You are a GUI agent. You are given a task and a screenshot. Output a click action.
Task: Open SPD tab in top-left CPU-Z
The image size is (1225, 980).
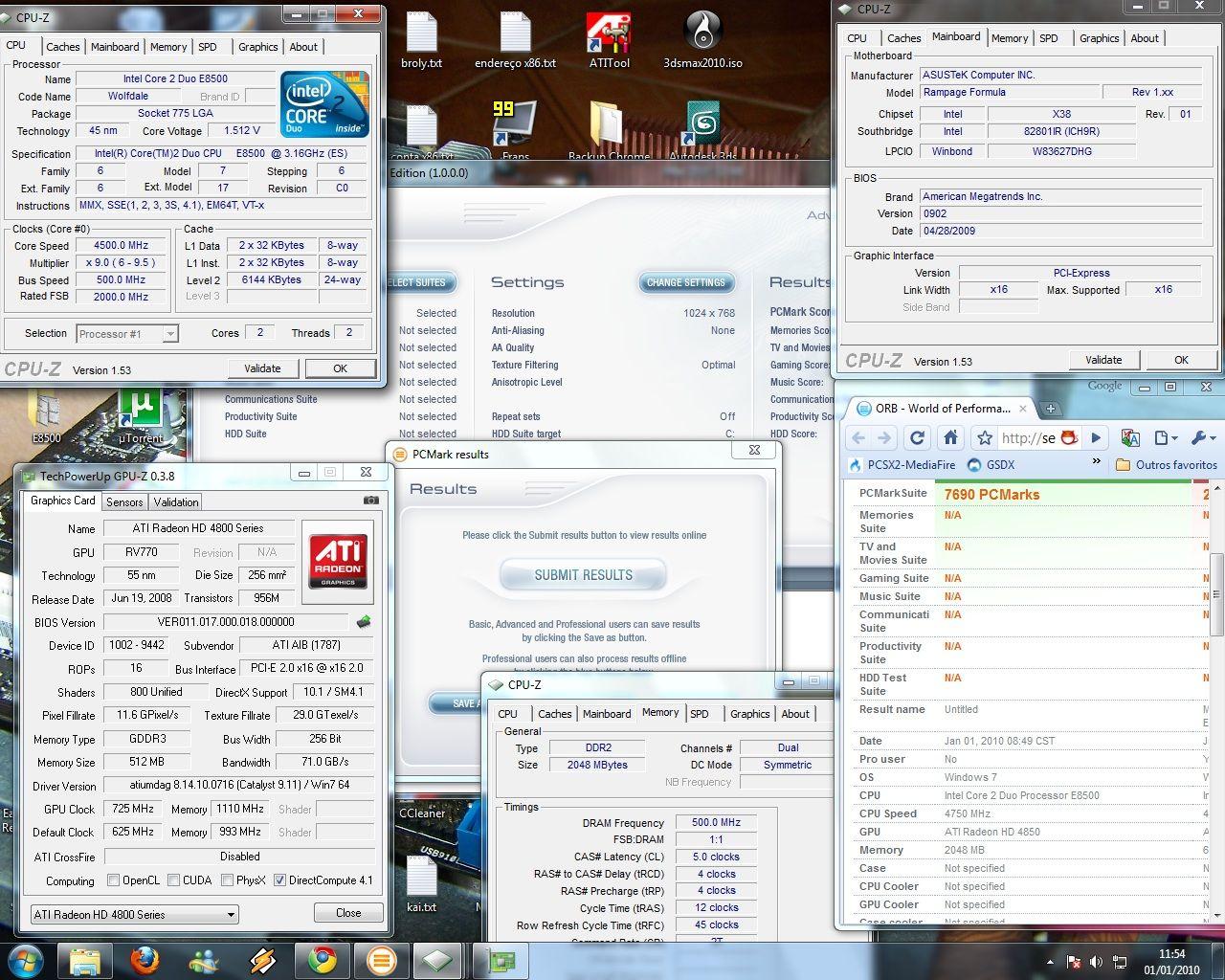[208, 47]
